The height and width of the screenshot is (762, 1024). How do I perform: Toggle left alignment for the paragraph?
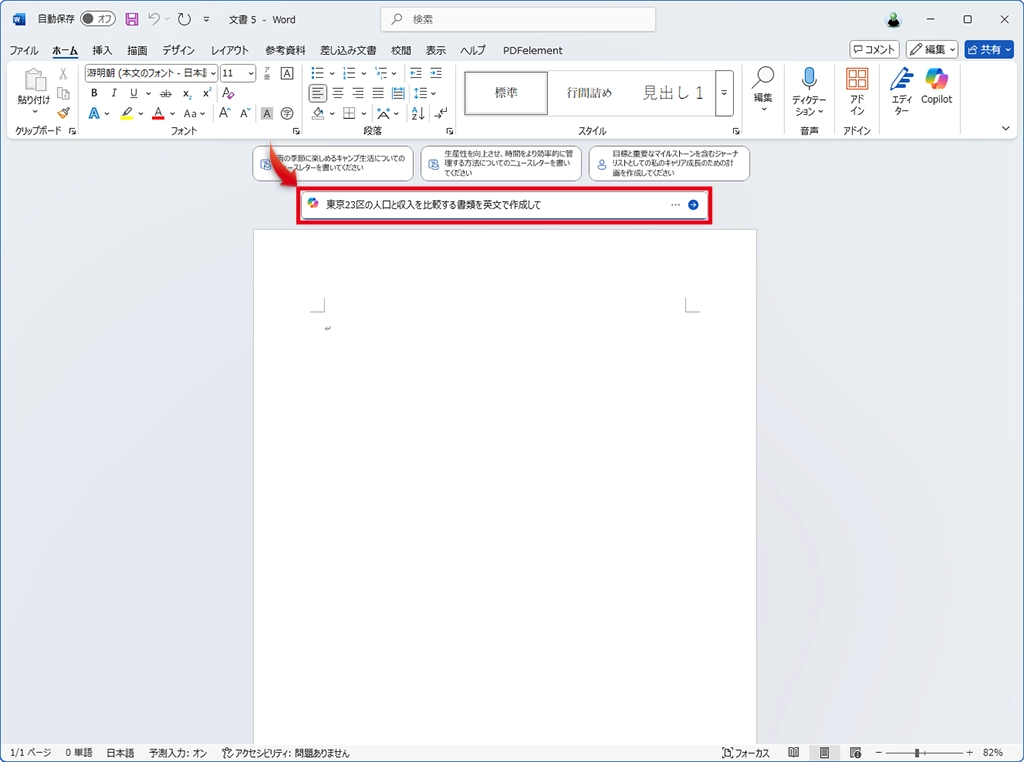[317, 93]
